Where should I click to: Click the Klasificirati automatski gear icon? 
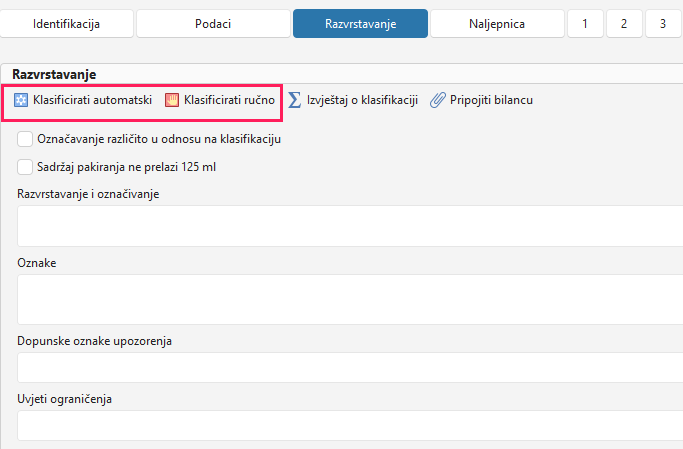(x=20, y=100)
